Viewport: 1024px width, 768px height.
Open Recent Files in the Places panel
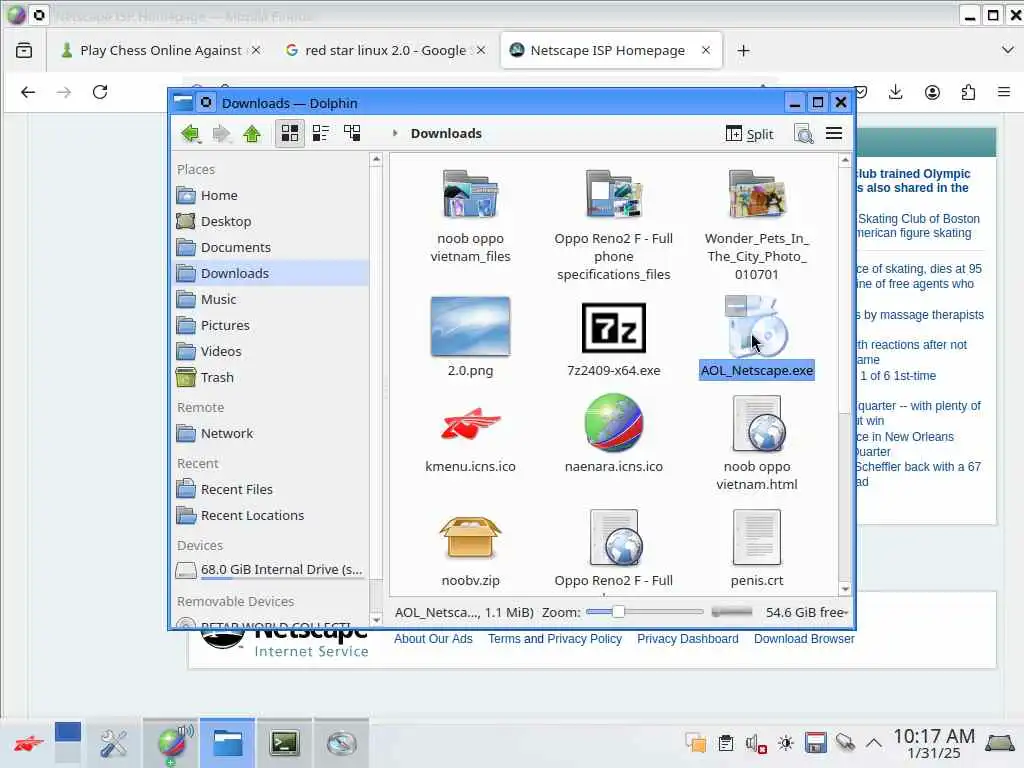272,490
